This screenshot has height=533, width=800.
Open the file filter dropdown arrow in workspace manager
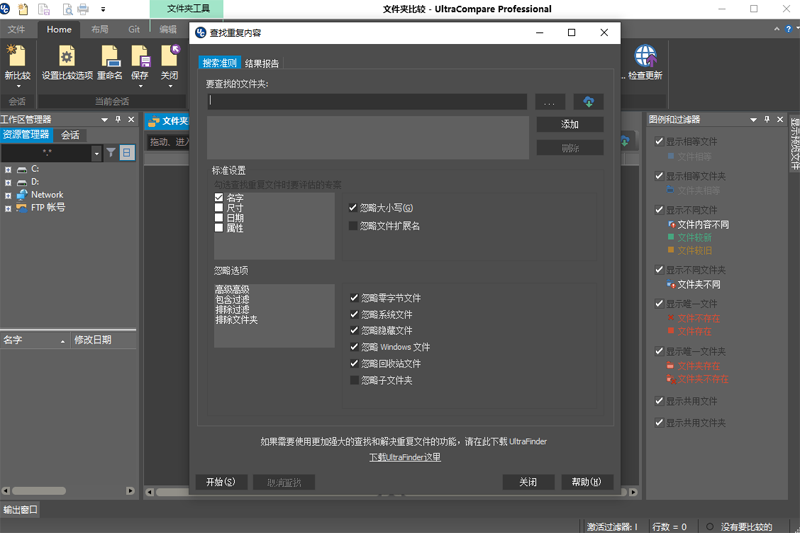pos(96,153)
